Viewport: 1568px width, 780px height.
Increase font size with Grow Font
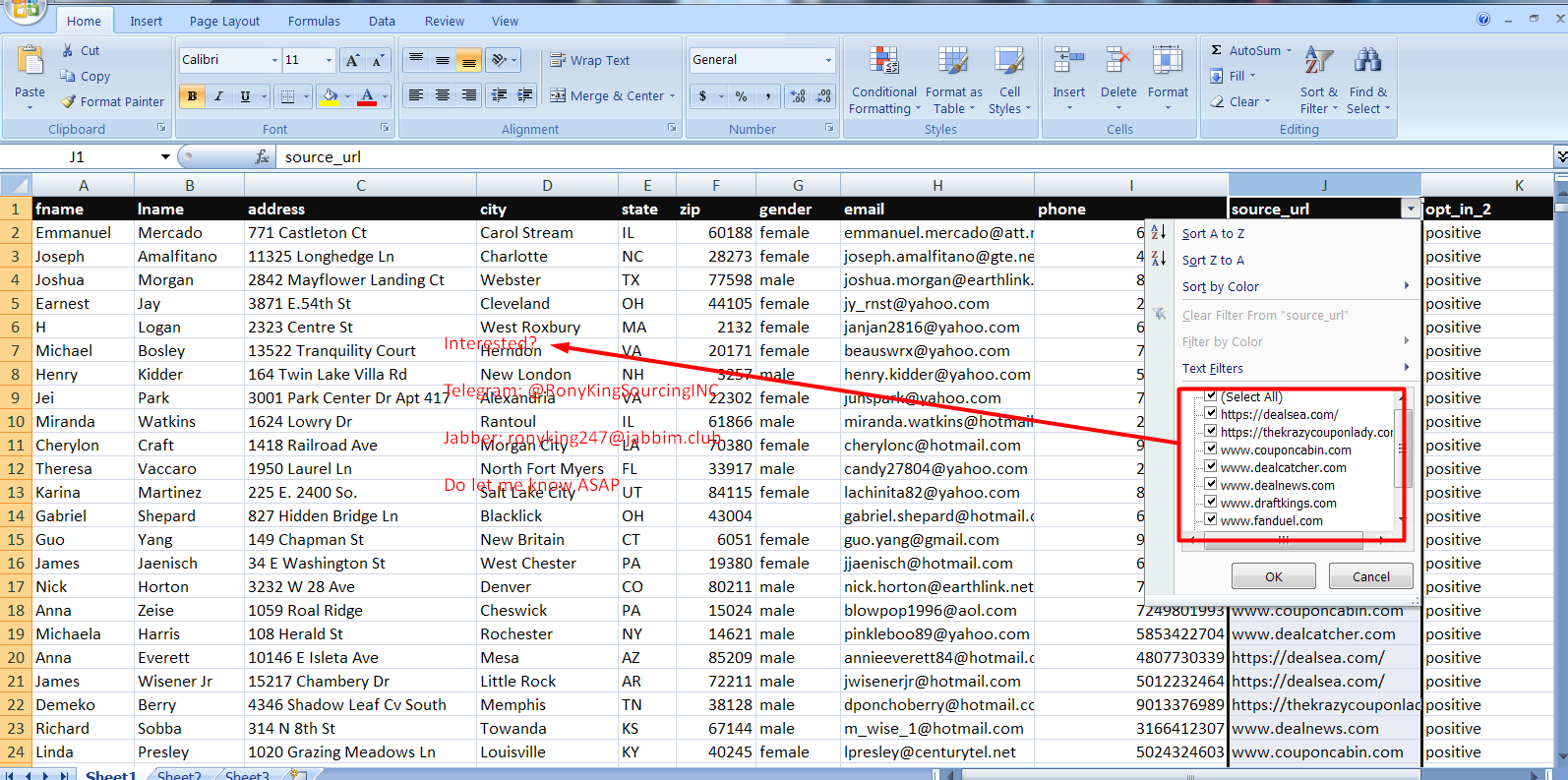352,60
